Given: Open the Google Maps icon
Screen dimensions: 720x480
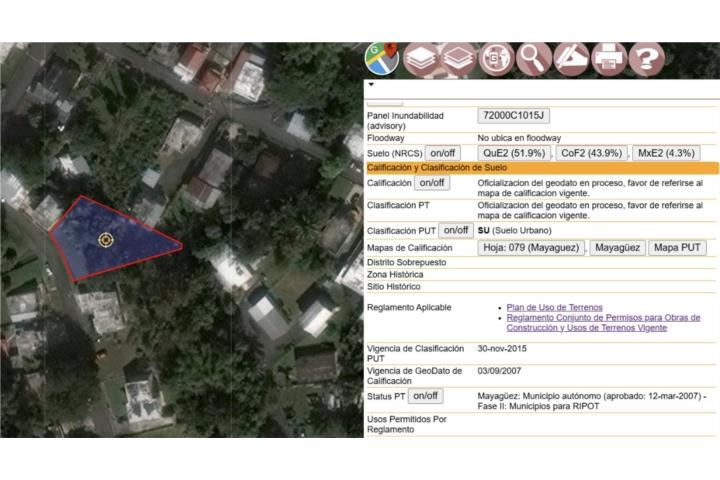Looking at the screenshot, I should tap(381, 58).
